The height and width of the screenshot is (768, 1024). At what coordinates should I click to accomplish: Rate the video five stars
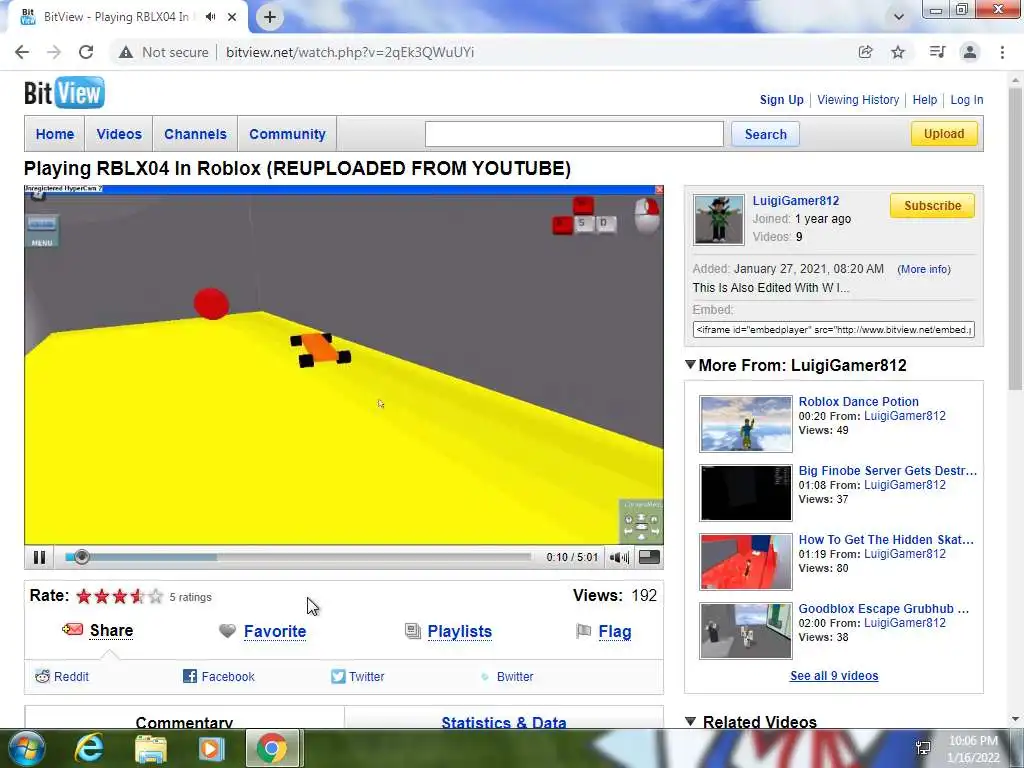(x=155, y=596)
